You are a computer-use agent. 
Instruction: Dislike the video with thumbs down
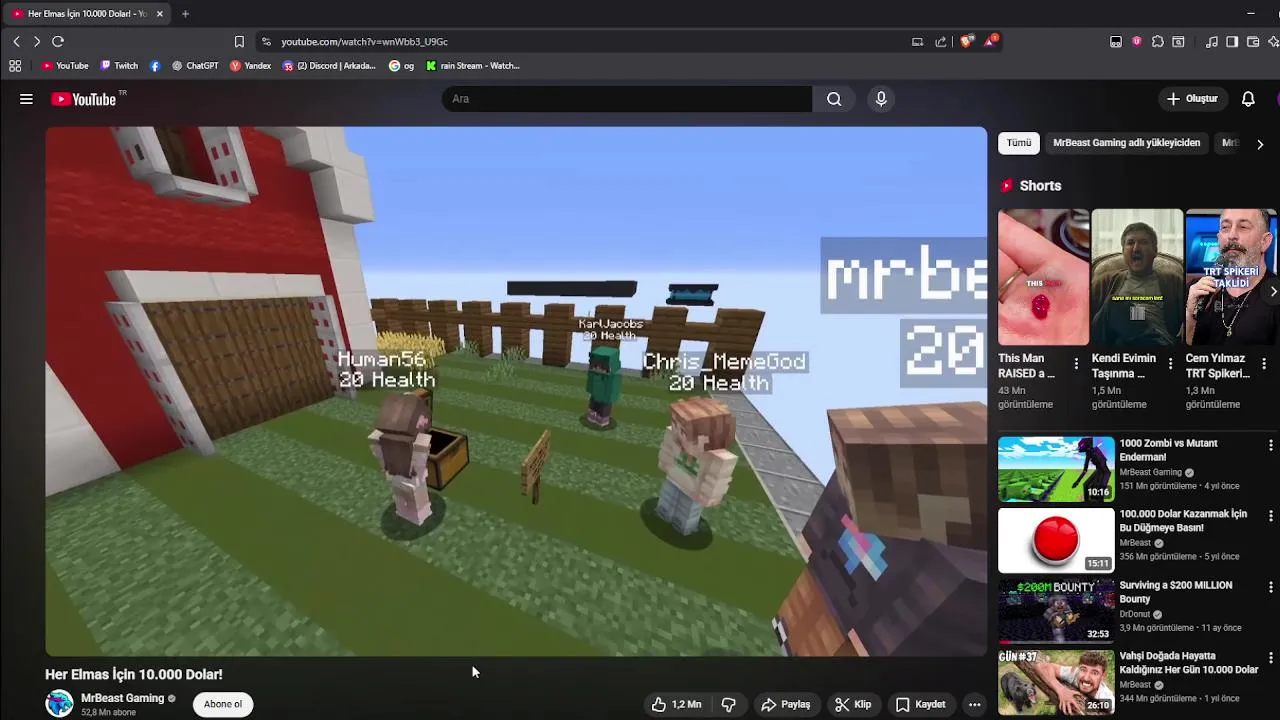pyautogui.click(x=729, y=704)
